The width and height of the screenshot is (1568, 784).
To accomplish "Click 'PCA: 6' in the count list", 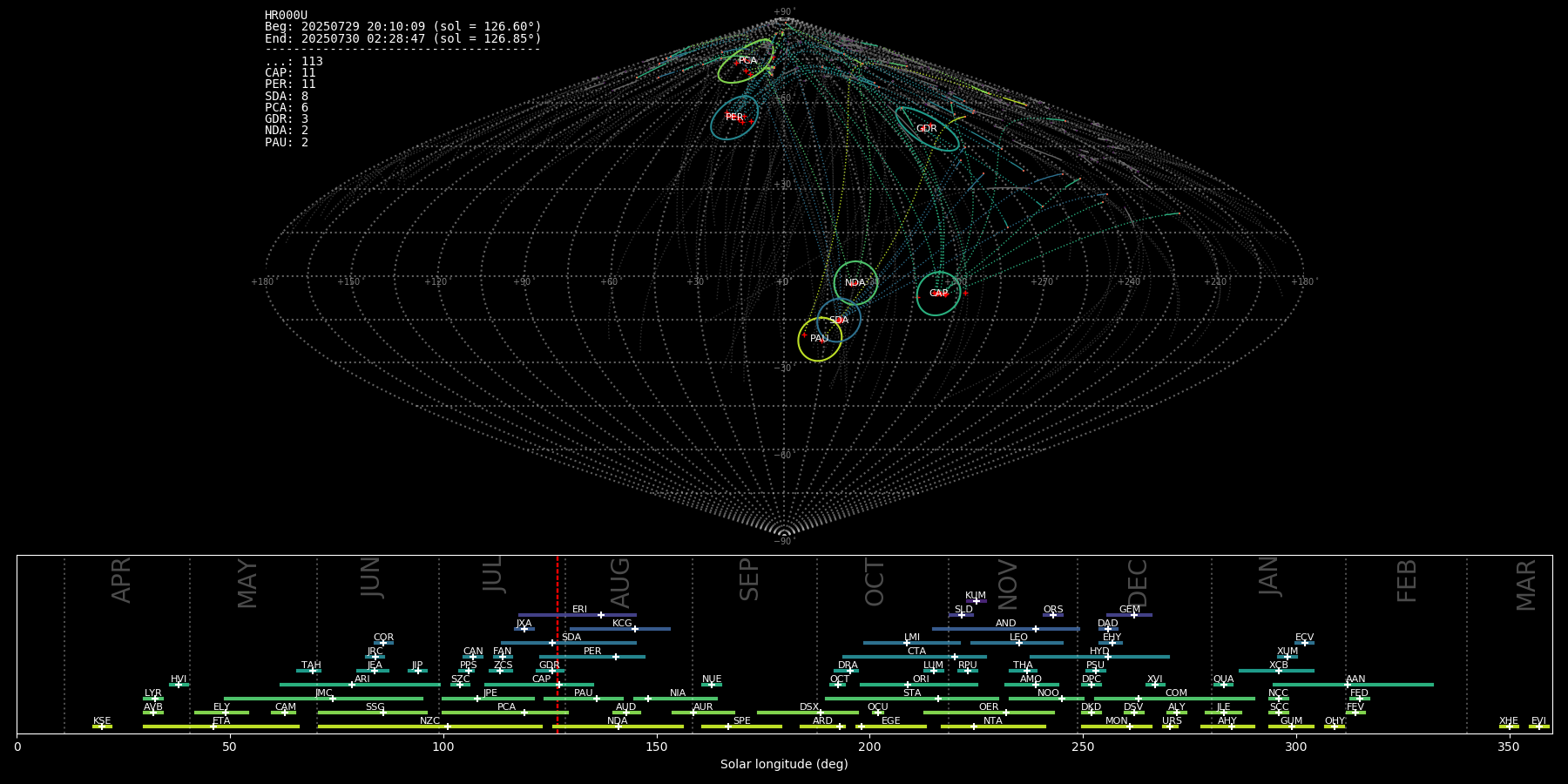I will coord(287,108).
